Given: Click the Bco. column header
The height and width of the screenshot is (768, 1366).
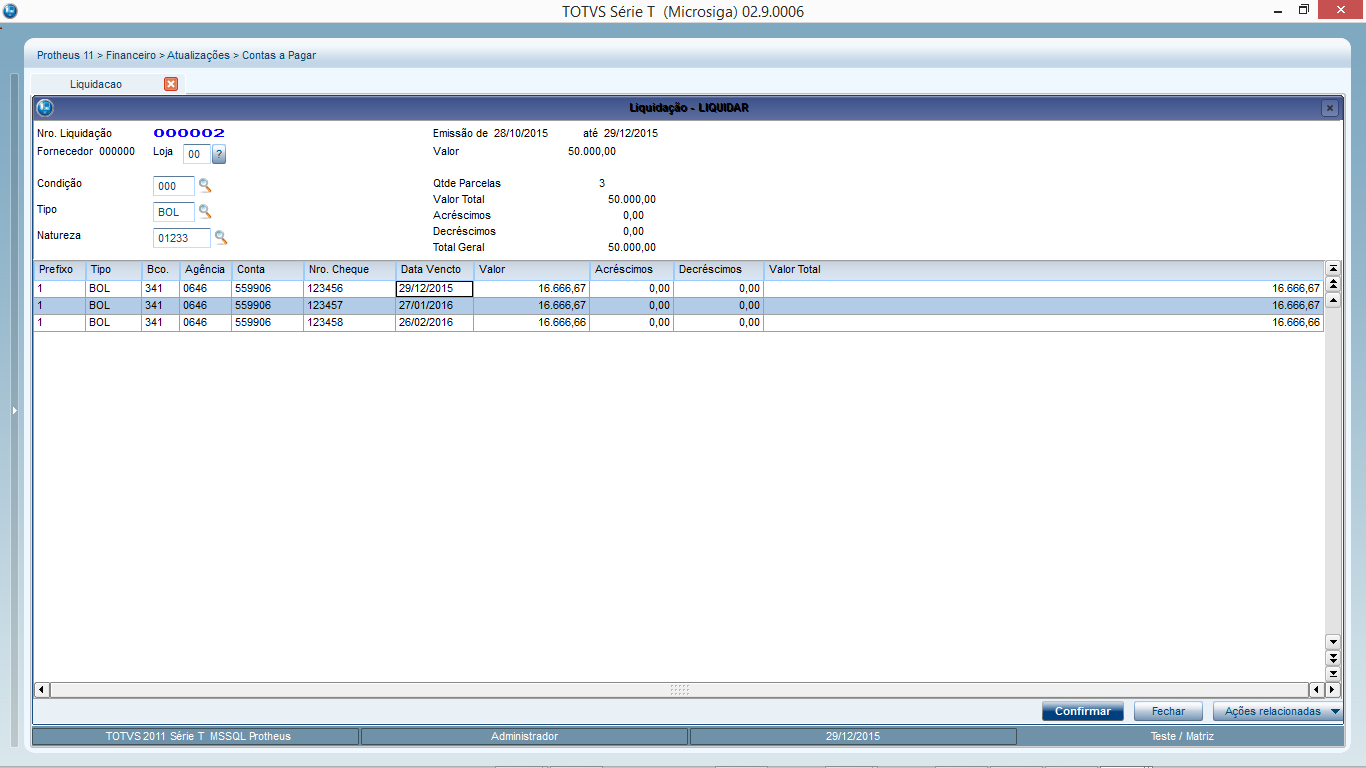Looking at the screenshot, I should 160,270.
